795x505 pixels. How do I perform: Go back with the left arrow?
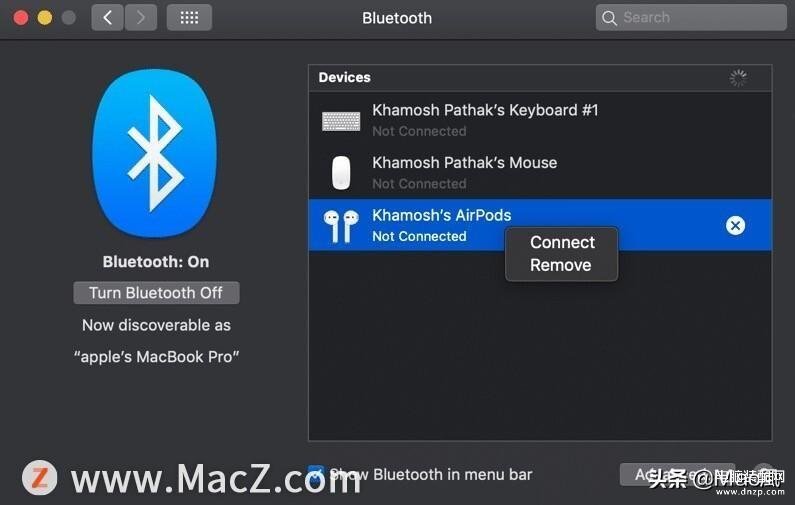tap(107, 18)
